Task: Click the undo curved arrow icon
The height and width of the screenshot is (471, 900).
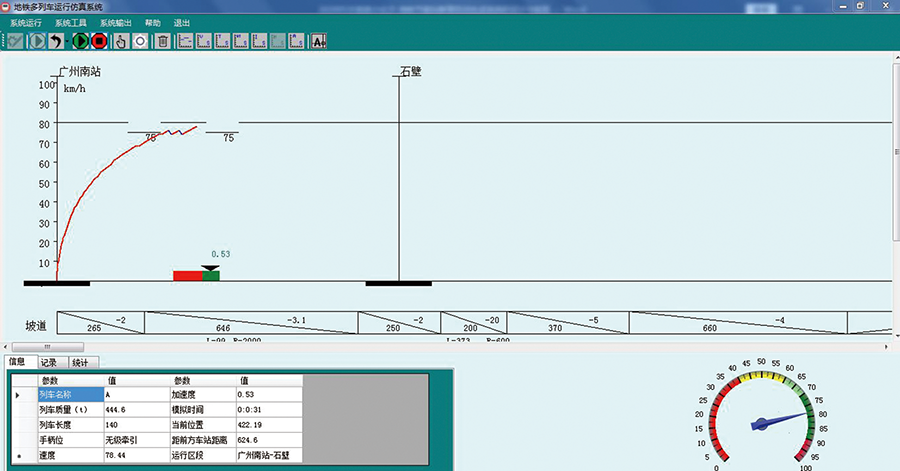Action: [55, 41]
